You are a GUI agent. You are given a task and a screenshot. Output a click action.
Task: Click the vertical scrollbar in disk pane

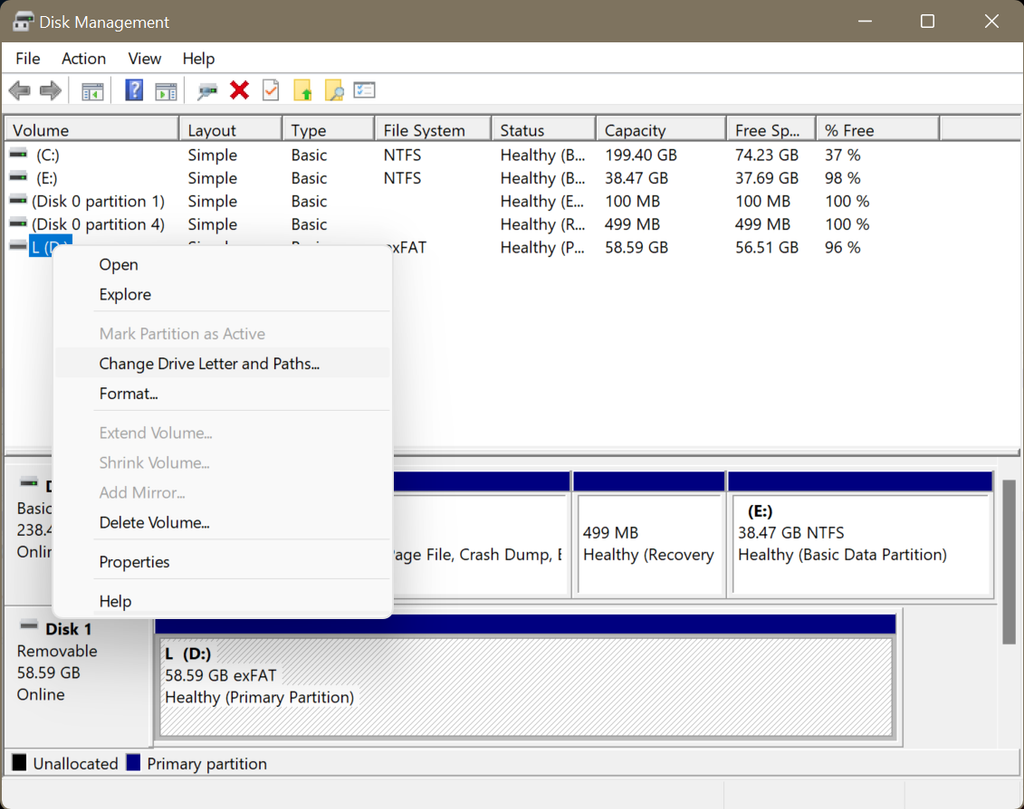click(x=1008, y=562)
